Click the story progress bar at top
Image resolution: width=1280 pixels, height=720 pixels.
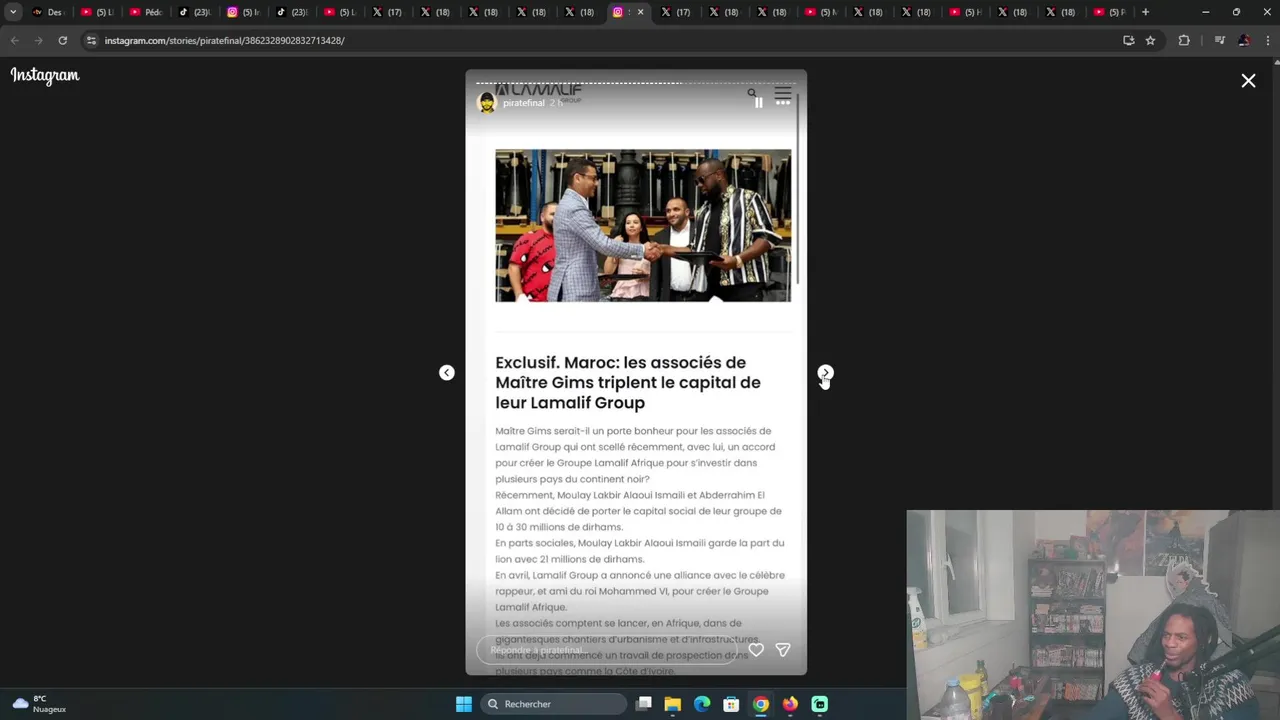click(636, 83)
